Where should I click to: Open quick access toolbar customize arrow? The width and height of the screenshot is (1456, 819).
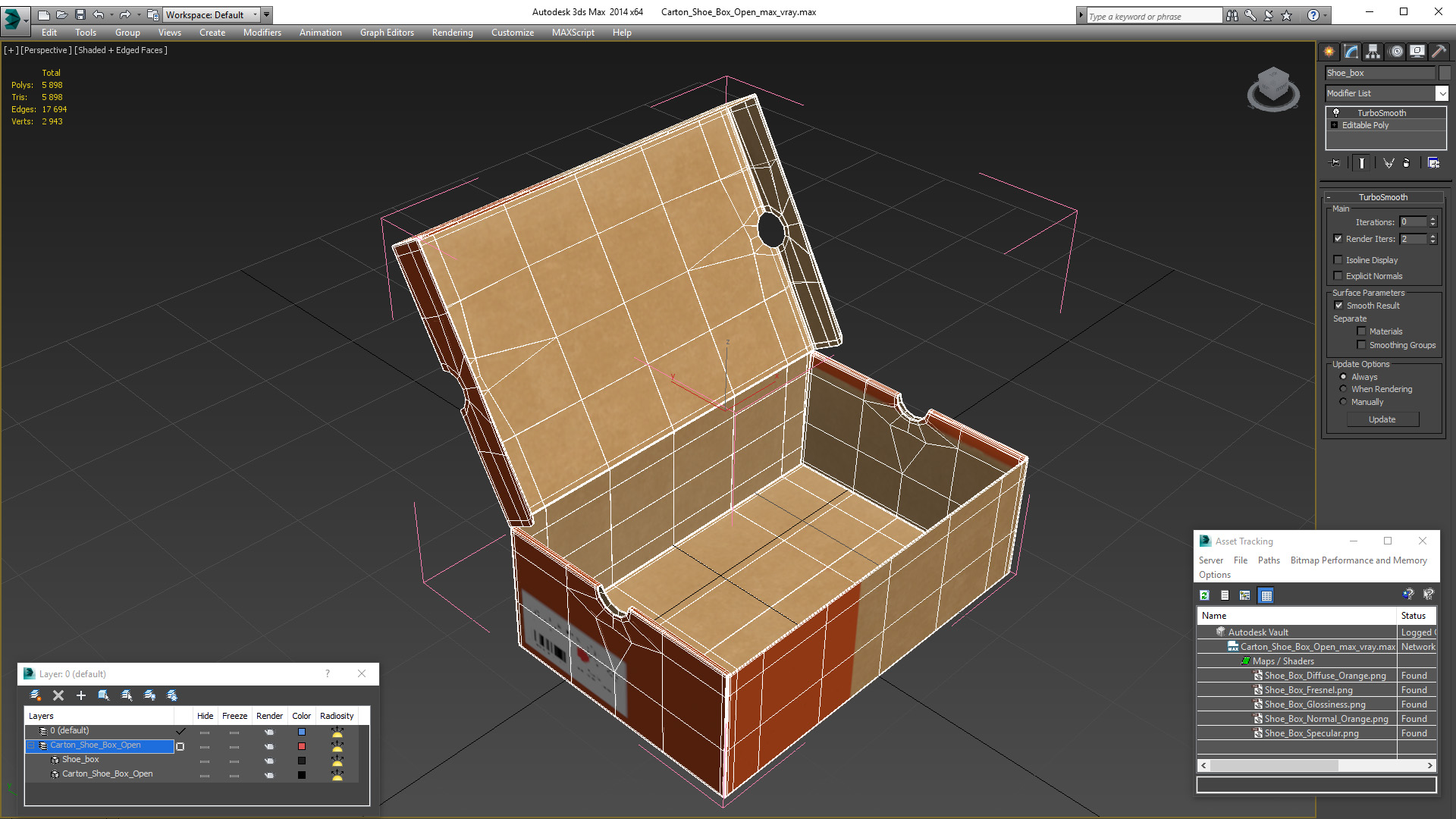(x=266, y=14)
